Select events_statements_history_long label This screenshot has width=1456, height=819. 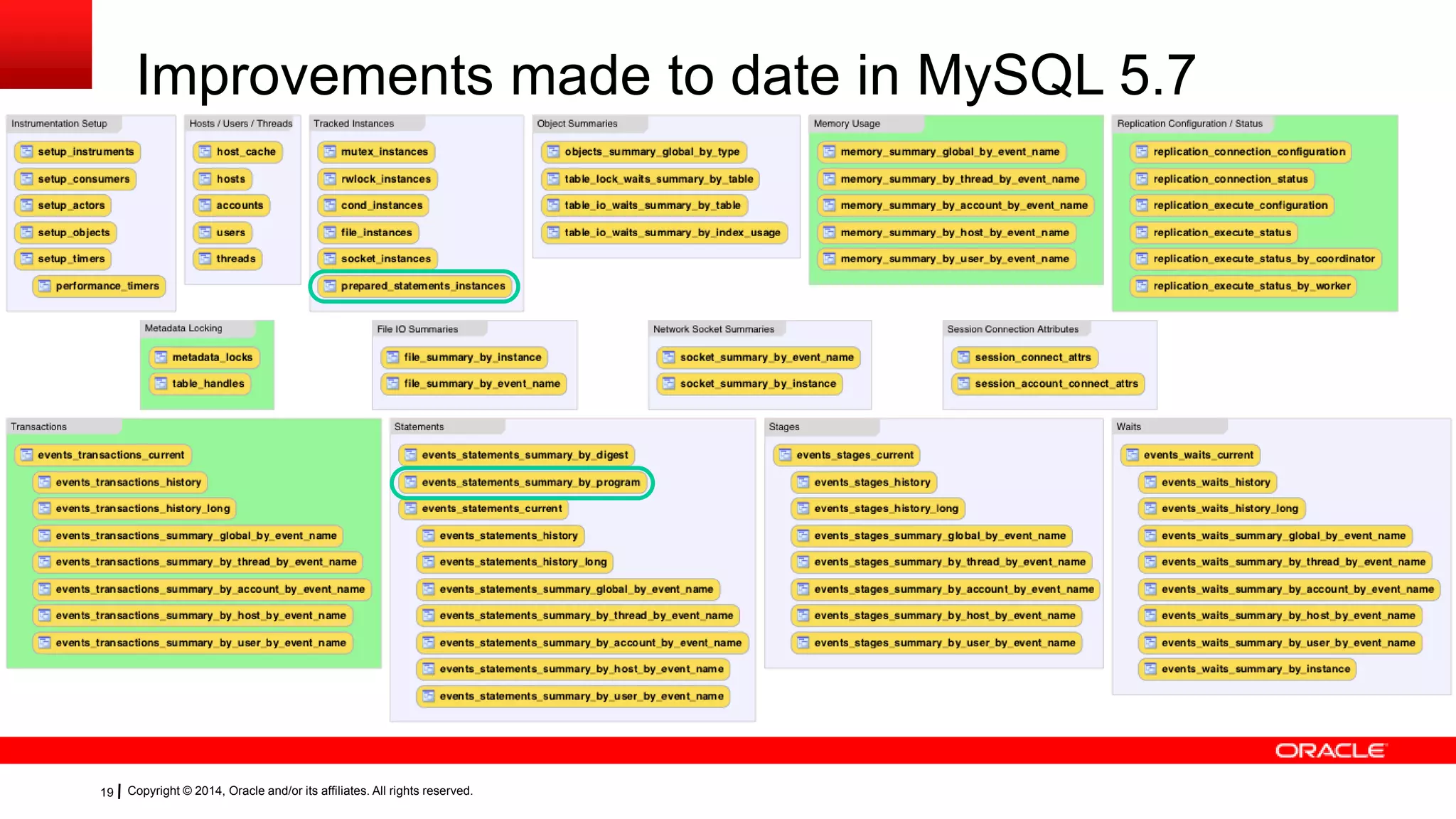tap(523, 562)
